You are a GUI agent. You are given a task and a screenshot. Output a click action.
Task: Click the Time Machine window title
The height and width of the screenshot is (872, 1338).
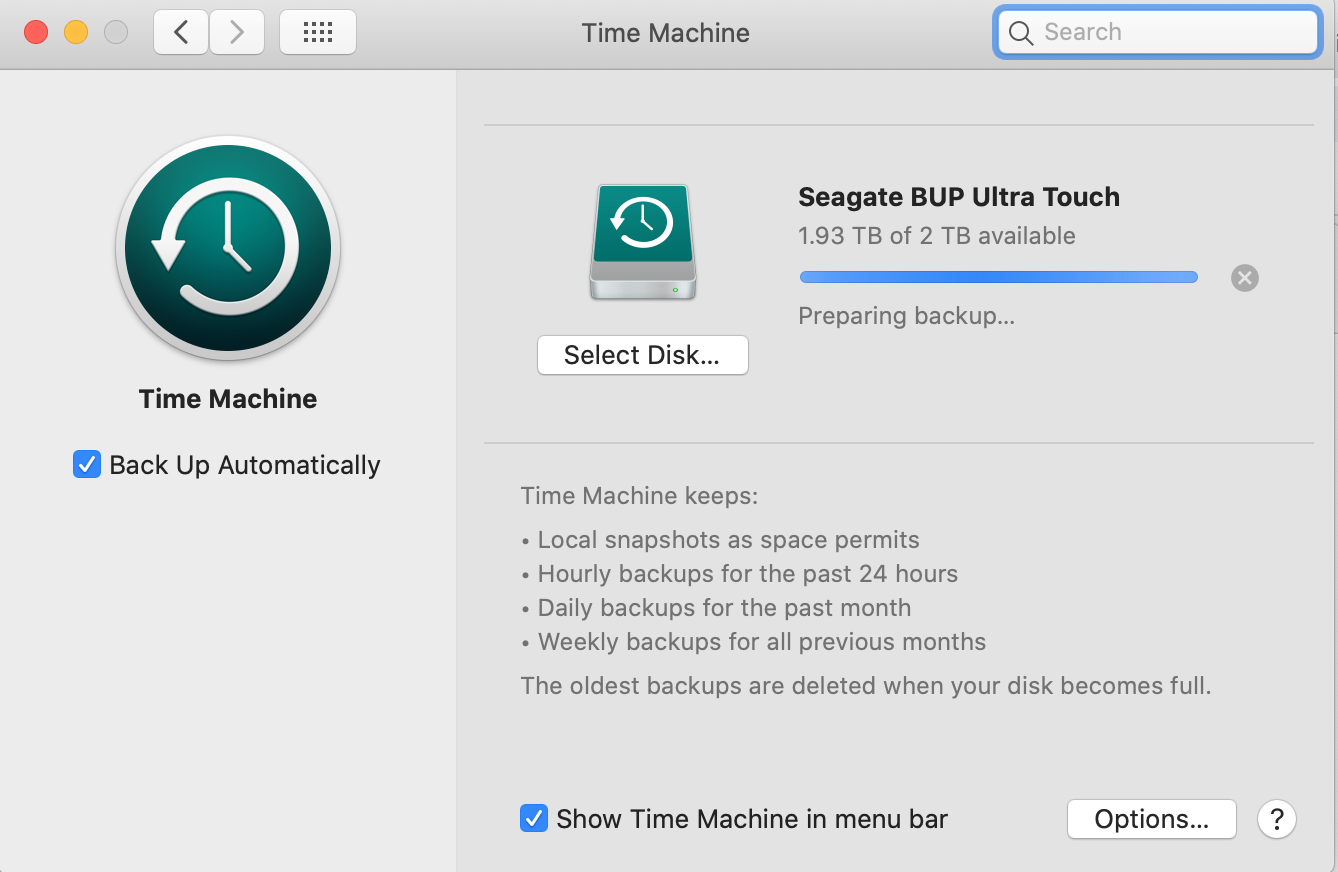(x=666, y=33)
